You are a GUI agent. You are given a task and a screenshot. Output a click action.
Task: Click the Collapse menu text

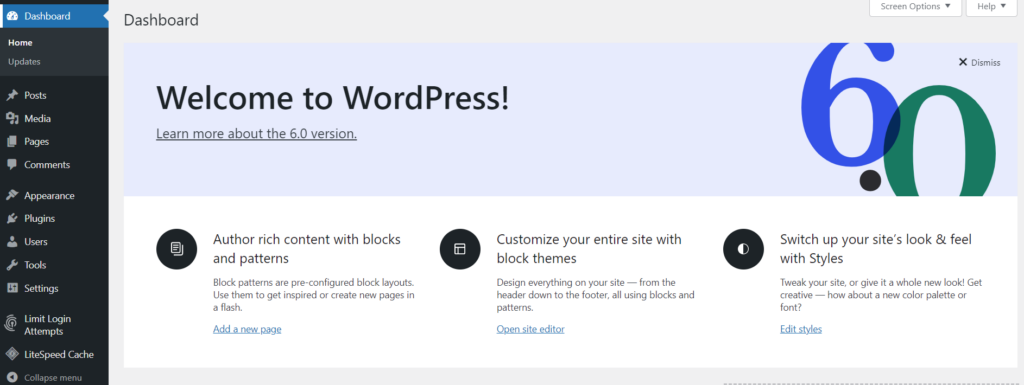point(53,377)
